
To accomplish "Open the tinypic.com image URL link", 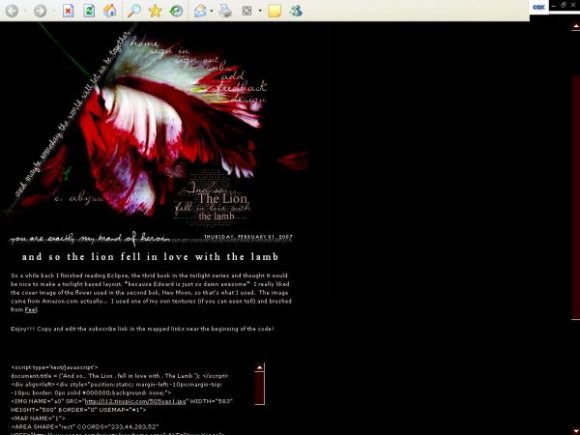I will point(135,401).
